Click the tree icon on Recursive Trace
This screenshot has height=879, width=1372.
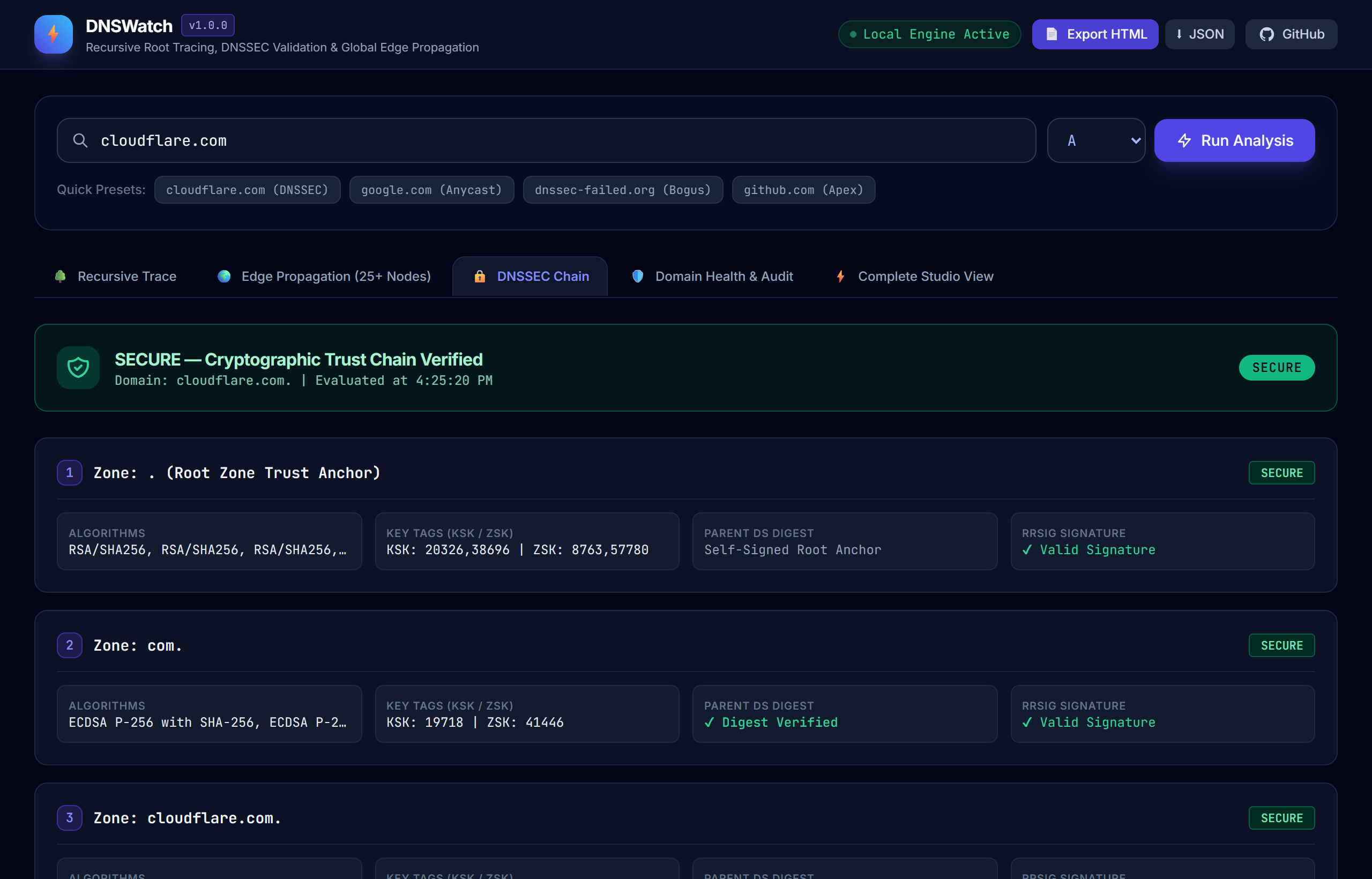point(60,276)
